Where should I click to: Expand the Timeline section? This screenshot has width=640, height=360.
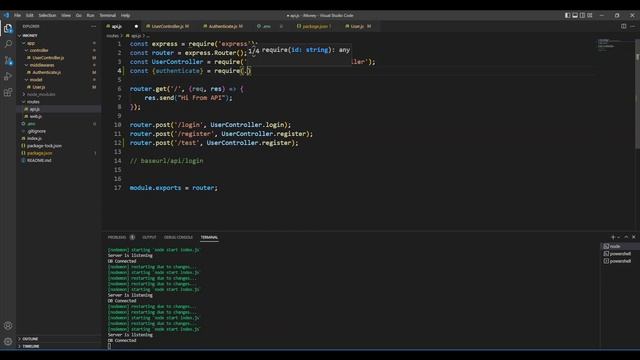(31, 346)
